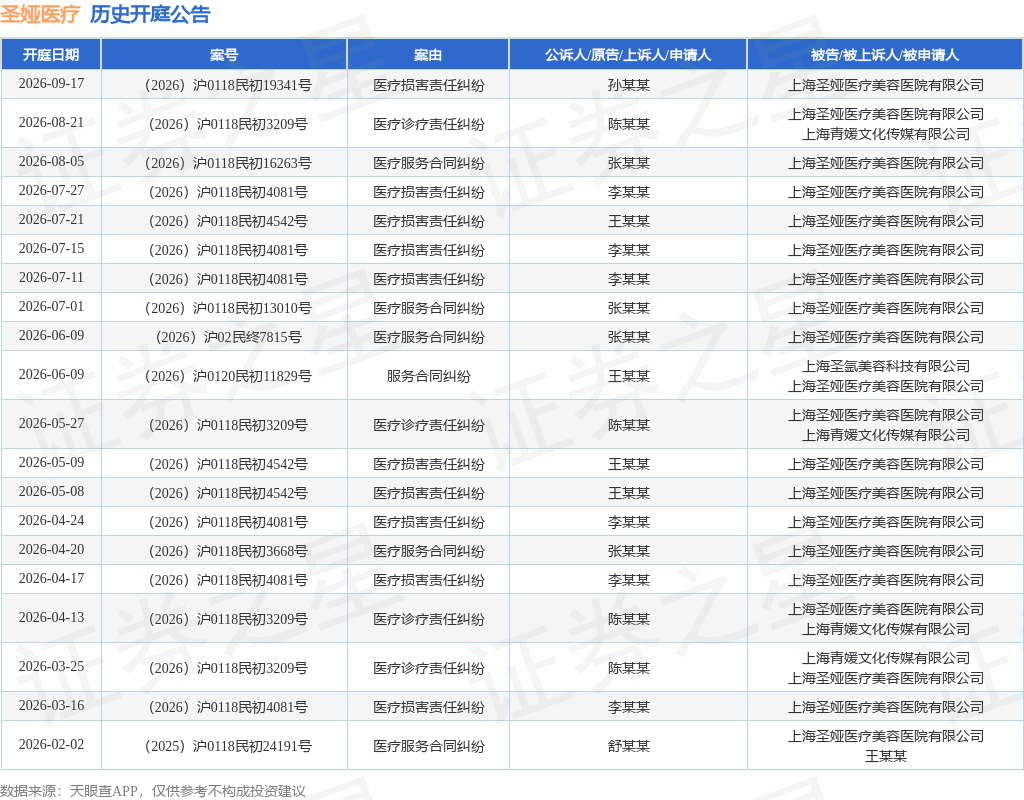Screen dimensions: 1024x800
Task: Click the 被告/被上诉人/被申请人 header
Action: (x=885, y=55)
